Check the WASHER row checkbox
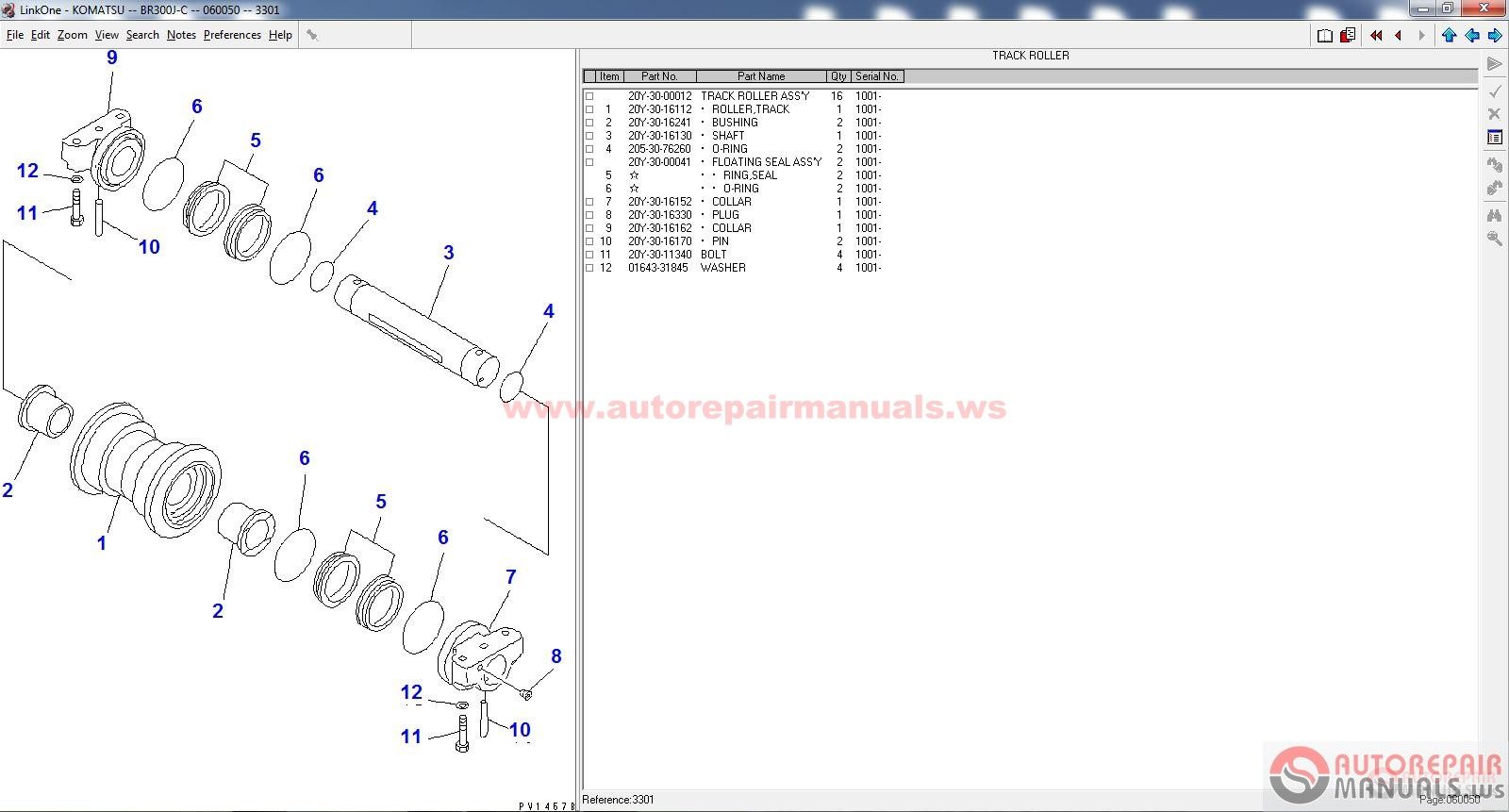Viewport: 1509px width, 812px height. click(589, 268)
